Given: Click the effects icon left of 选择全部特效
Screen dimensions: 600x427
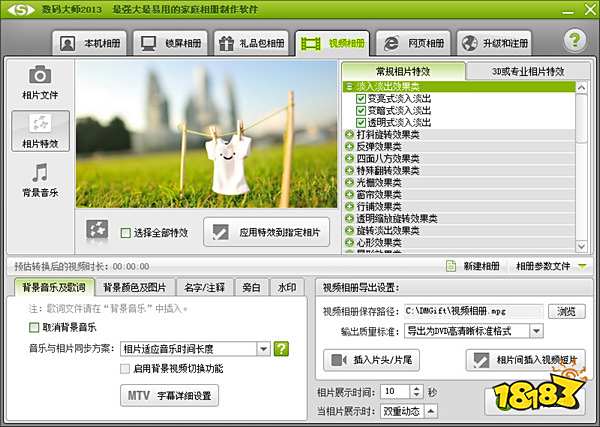Looking at the screenshot, I should 96,231.
